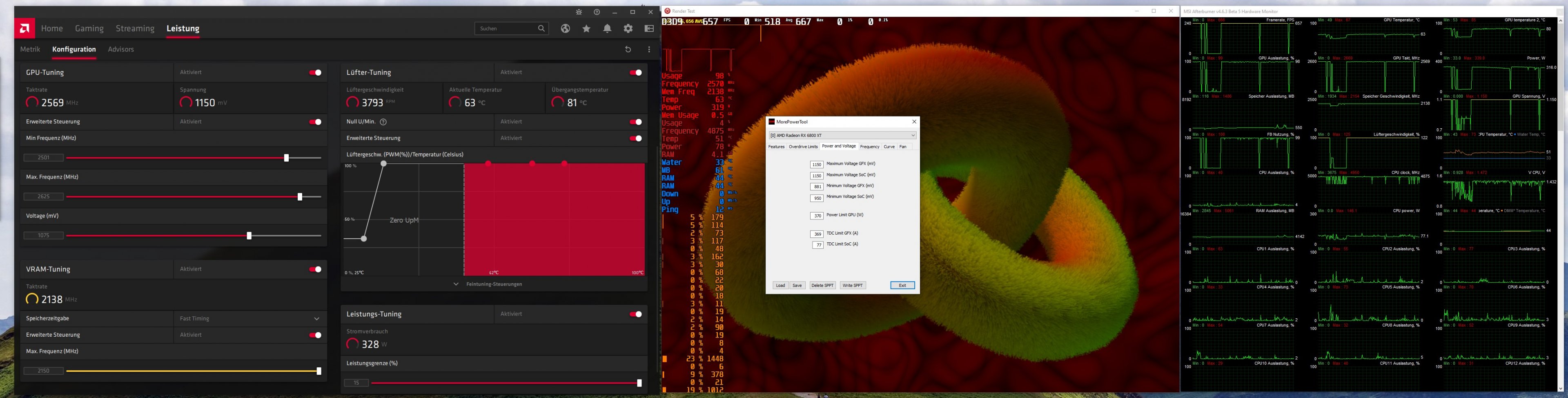
Task: Click the Voltage value box 1075
Action: [43, 236]
